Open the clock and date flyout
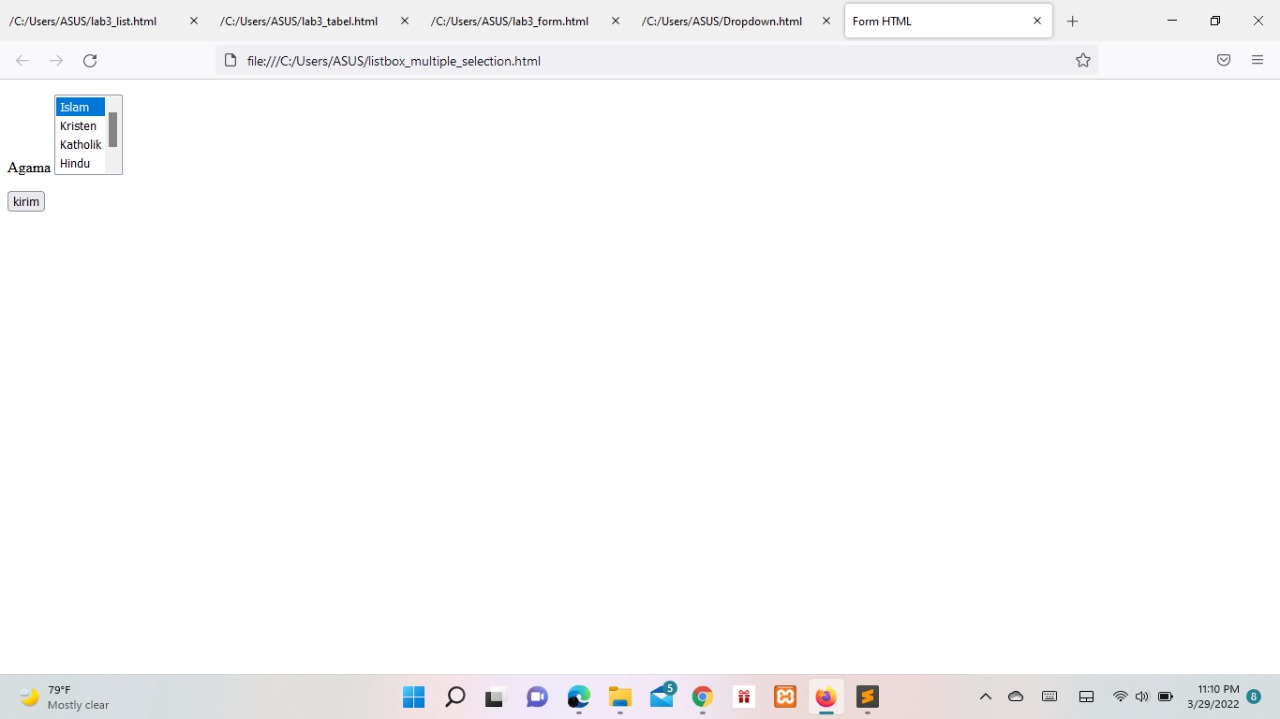 [x=1213, y=697]
